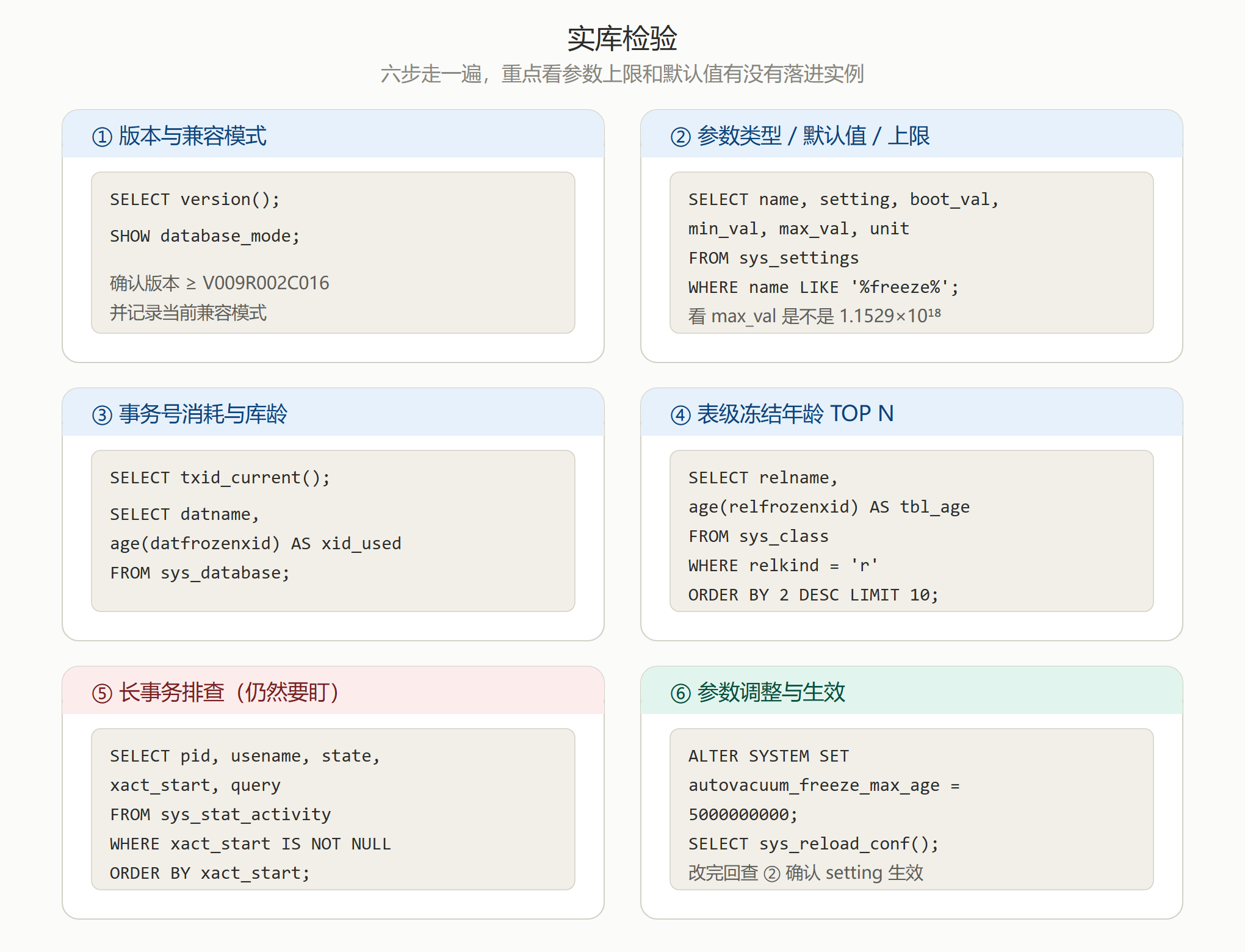The image size is (1245, 952).
Task: Select the heading ③ 事务号消耗与库龄
Action: point(189,414)
